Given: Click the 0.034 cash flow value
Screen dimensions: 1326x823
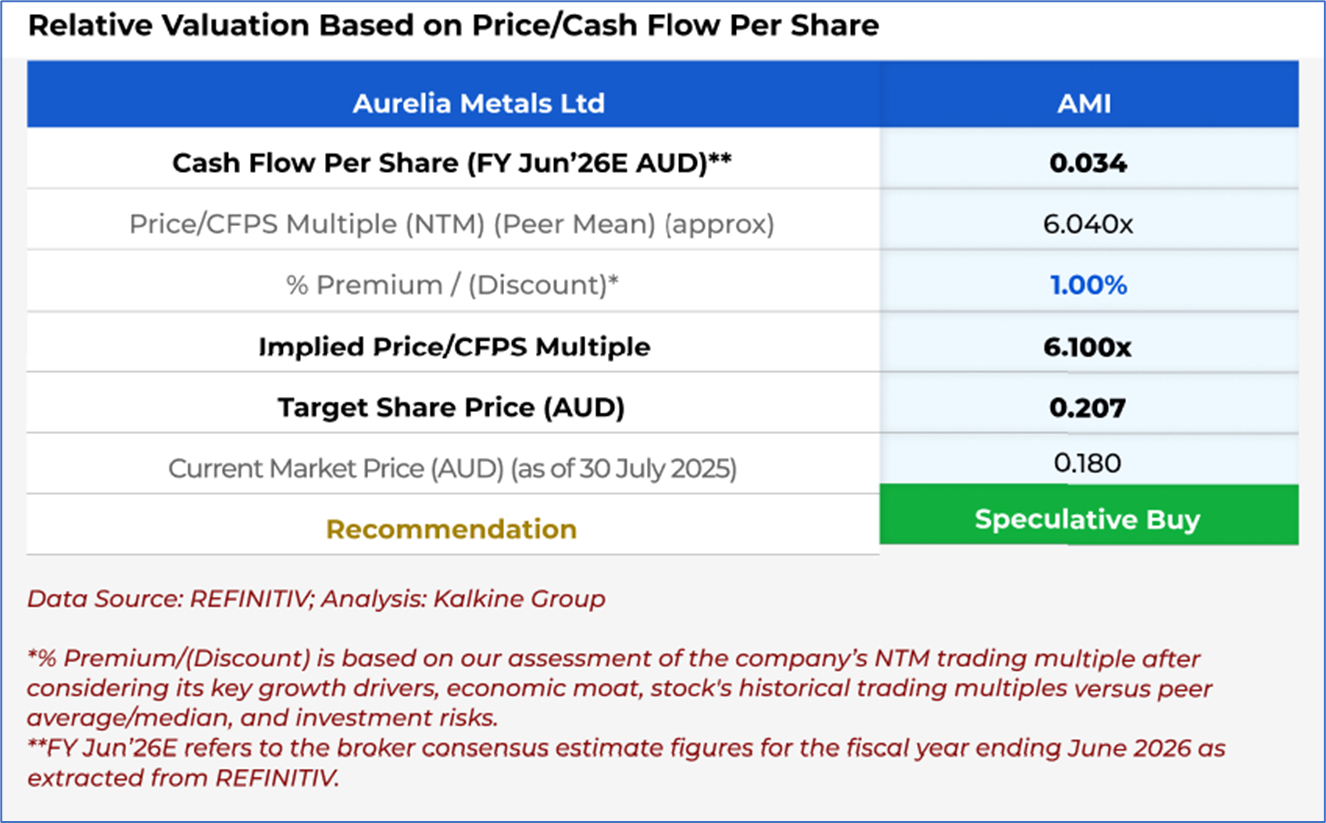Looking at the screenshot, I should coord(1088,163).
